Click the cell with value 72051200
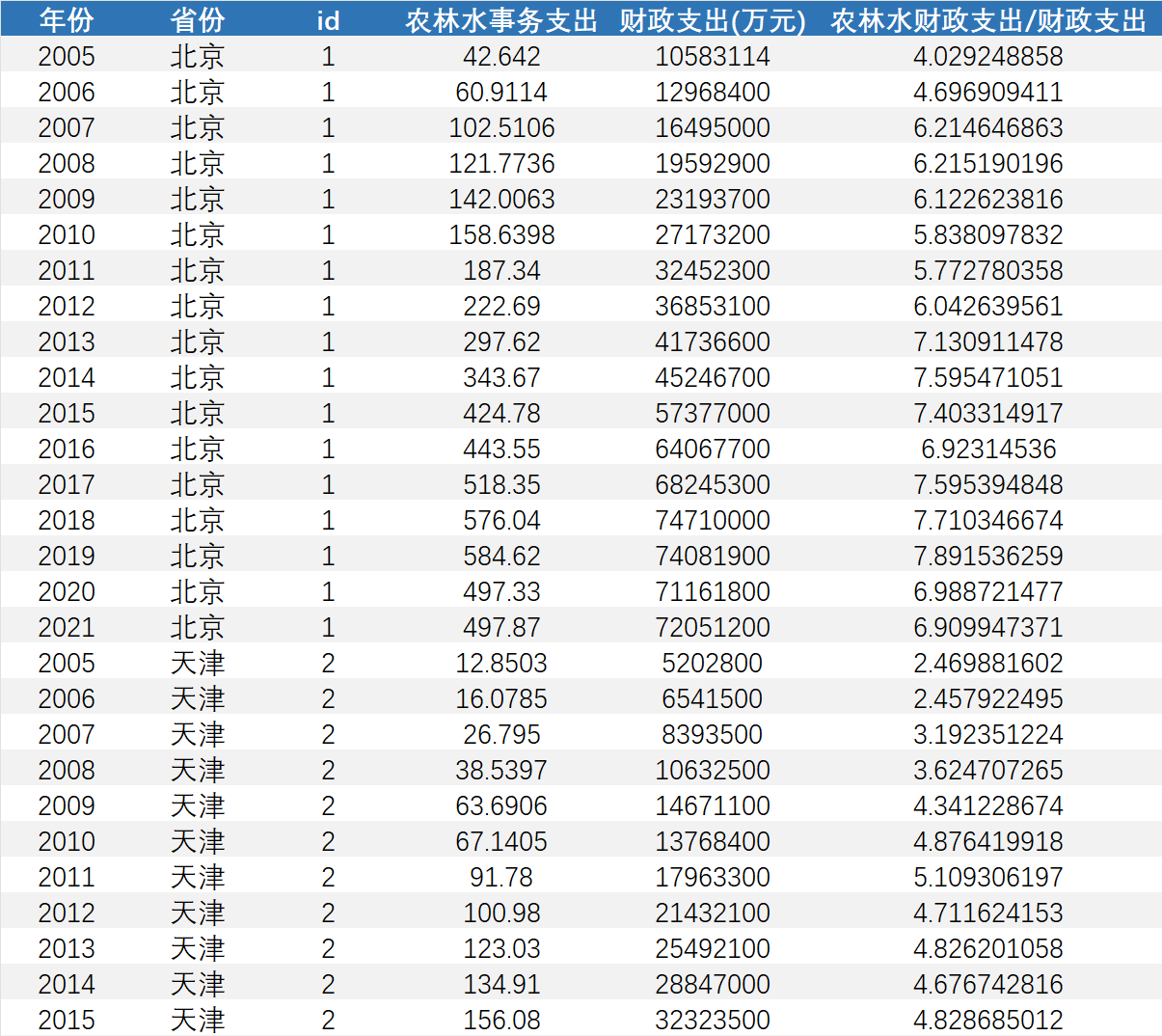 pos(713,628)
